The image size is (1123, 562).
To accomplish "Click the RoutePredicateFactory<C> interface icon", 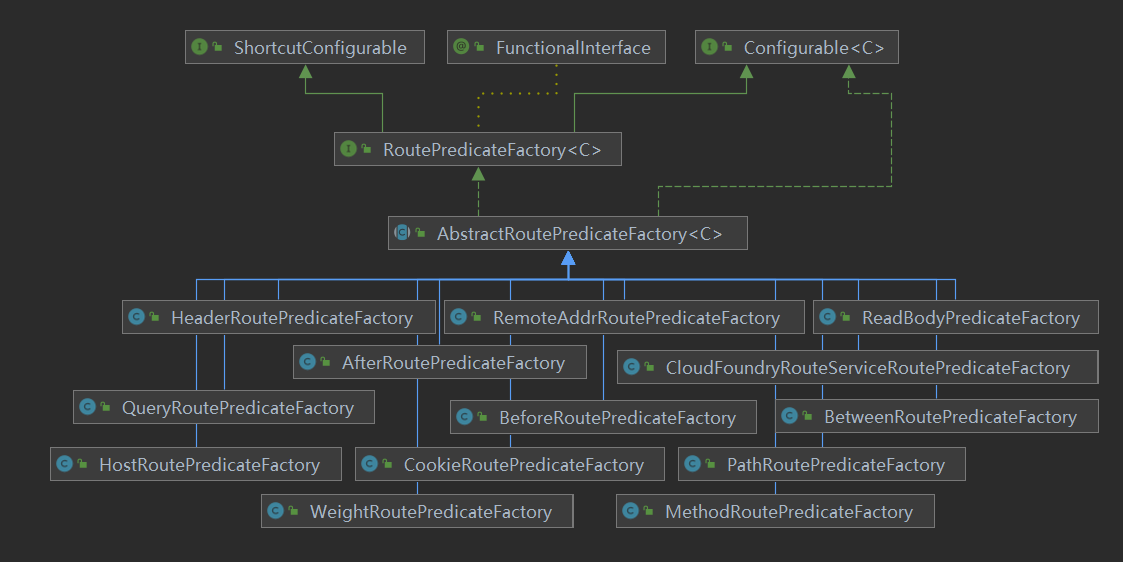I will [x=349, y=149].
